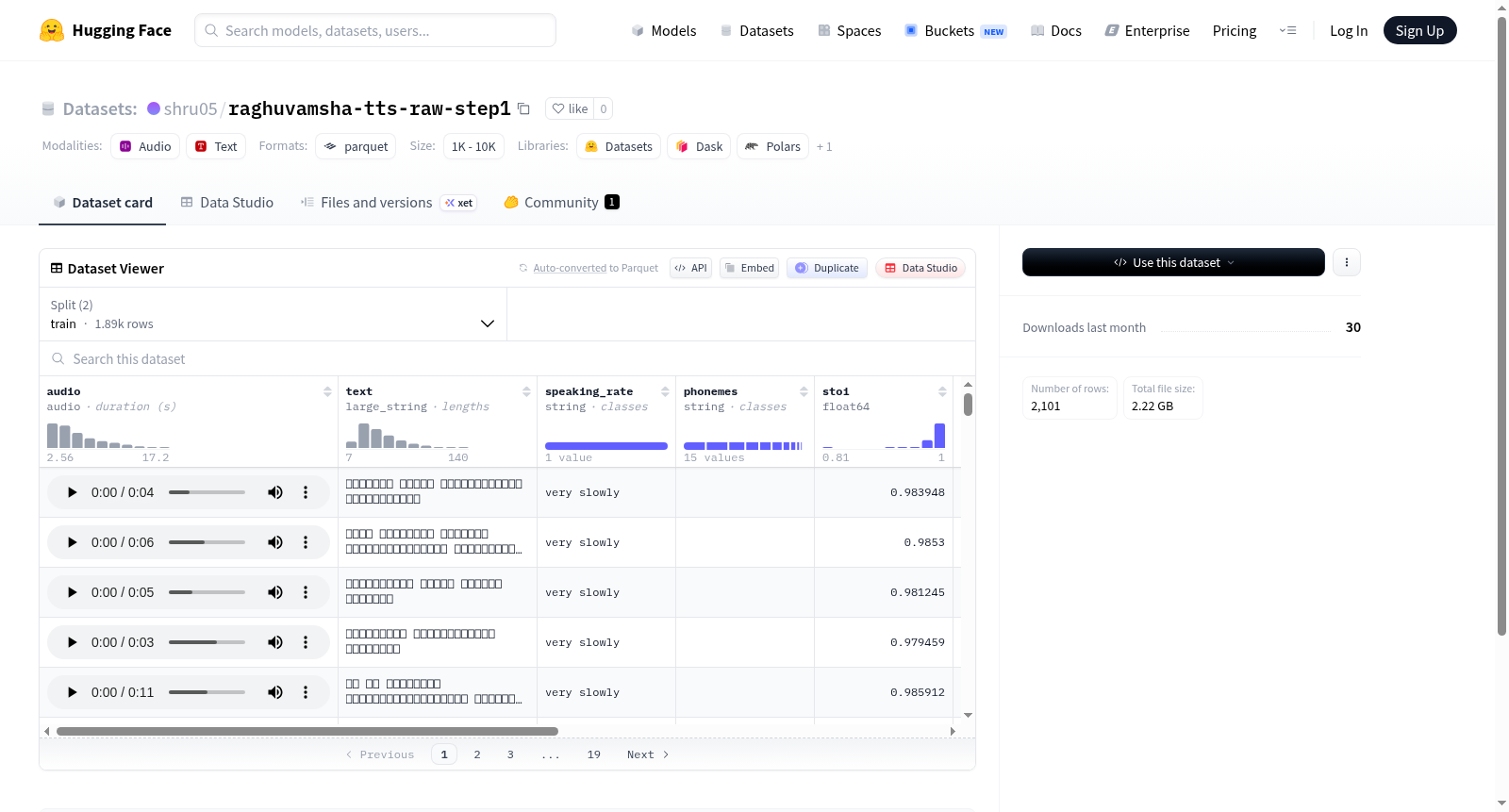Viewport: 1509px width, 812px height.
Task: Play the 0:11 audio clip
Action: (73, 692)
